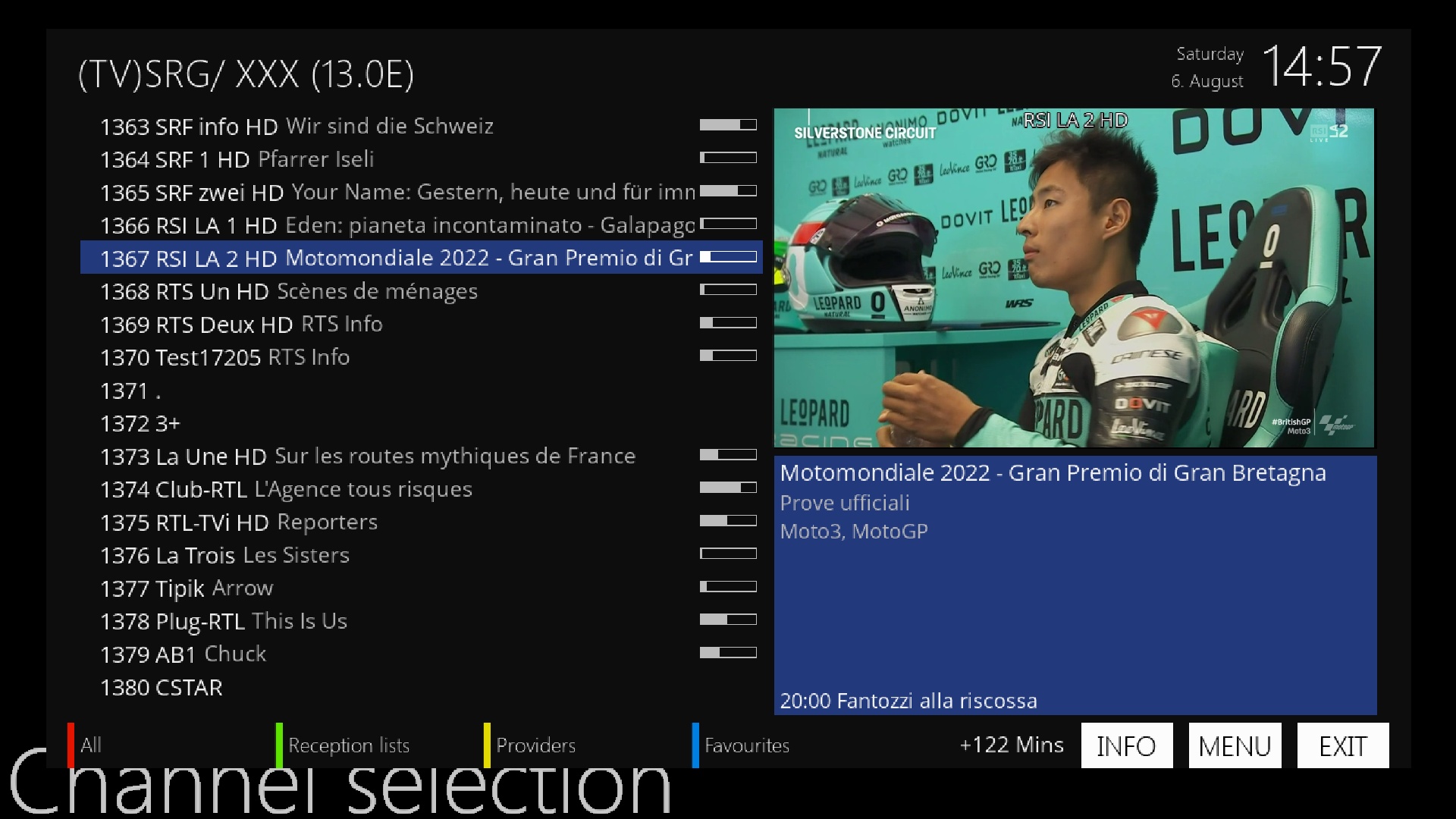Click the MENU button
The height and width of the screenshot is (819, 1456).
(1235, 745)
